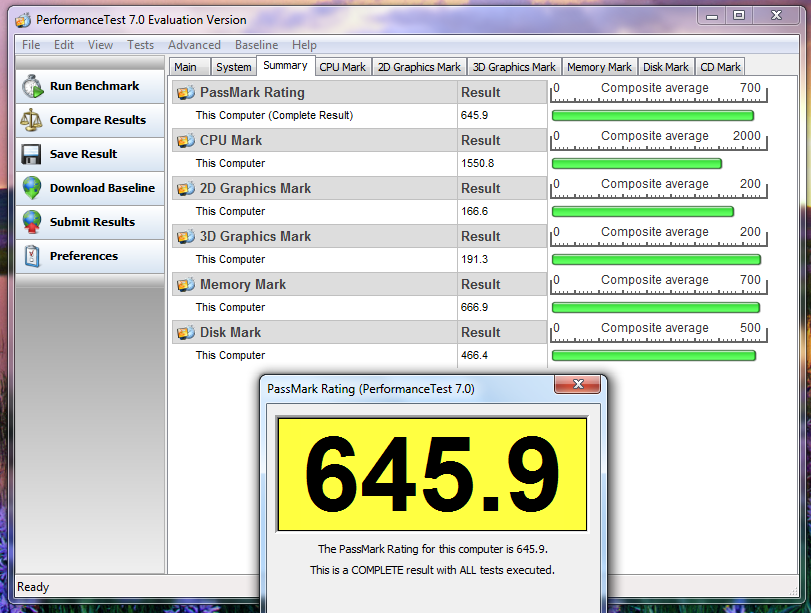Click the 666.9 Memory Mark result value

(474, 307)
